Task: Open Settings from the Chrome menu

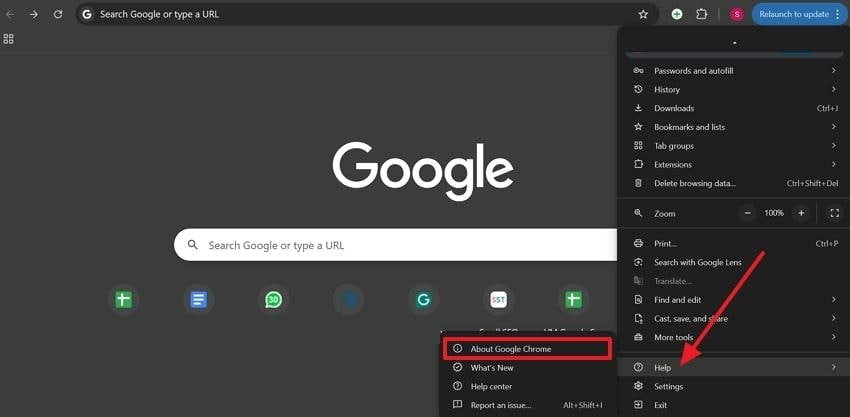Action: [x=734, y=387]
